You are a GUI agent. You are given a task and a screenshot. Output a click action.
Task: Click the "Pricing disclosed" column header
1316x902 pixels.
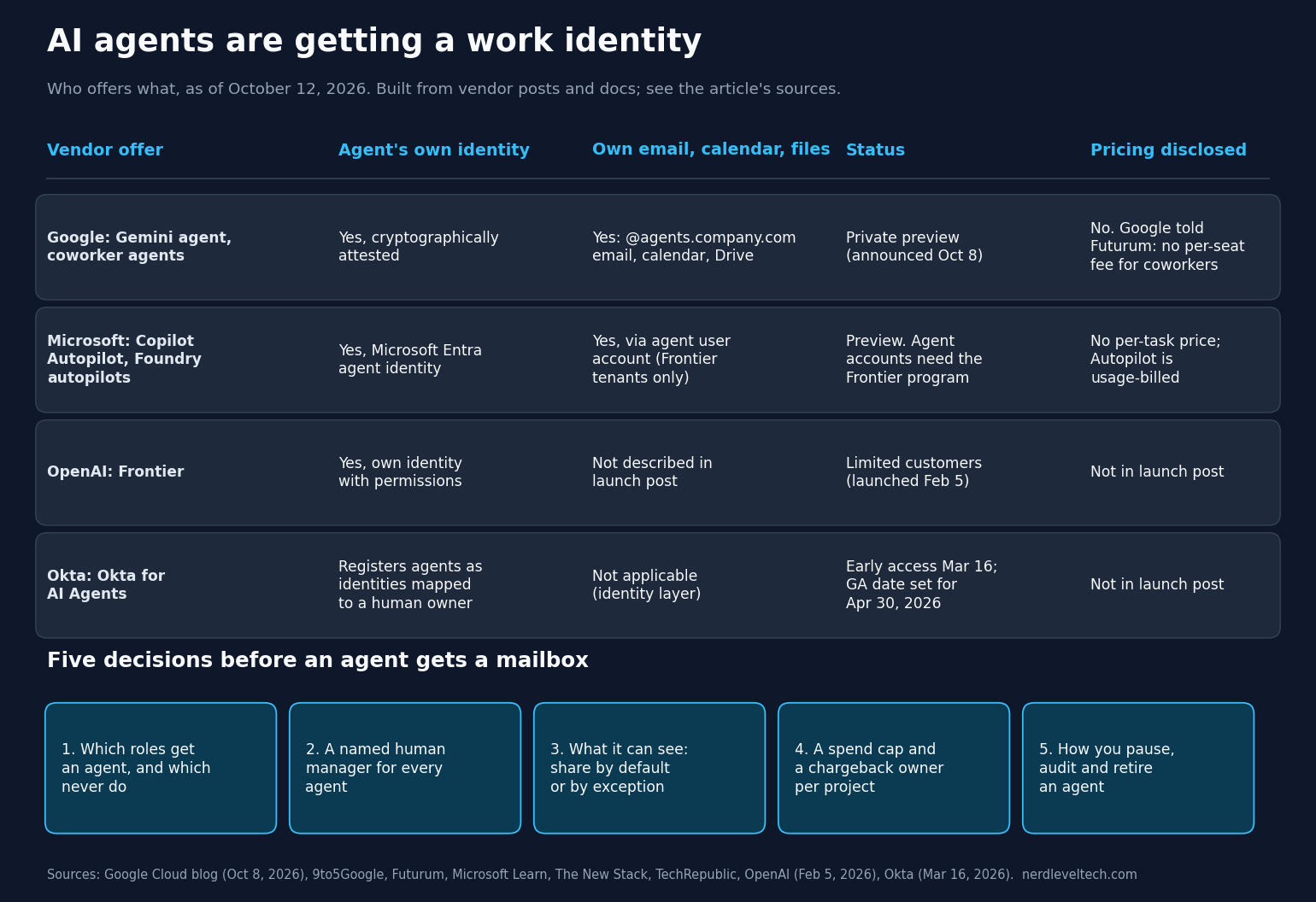click(x=1168, y=150)
